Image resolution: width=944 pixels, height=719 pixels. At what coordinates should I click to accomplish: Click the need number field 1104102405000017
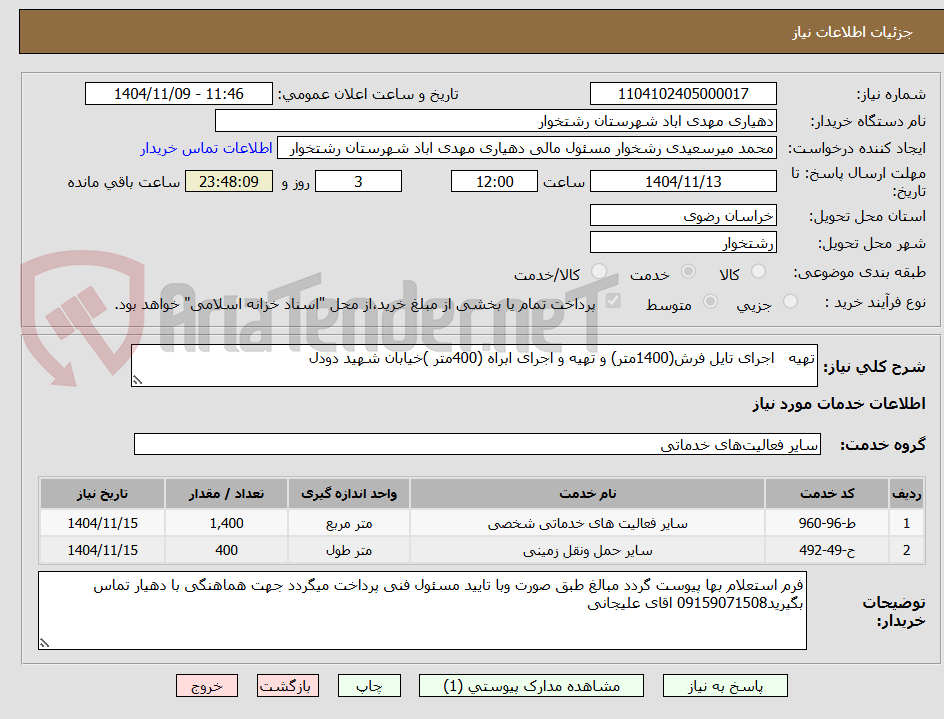pyautogui.click(x=683, y=94)
